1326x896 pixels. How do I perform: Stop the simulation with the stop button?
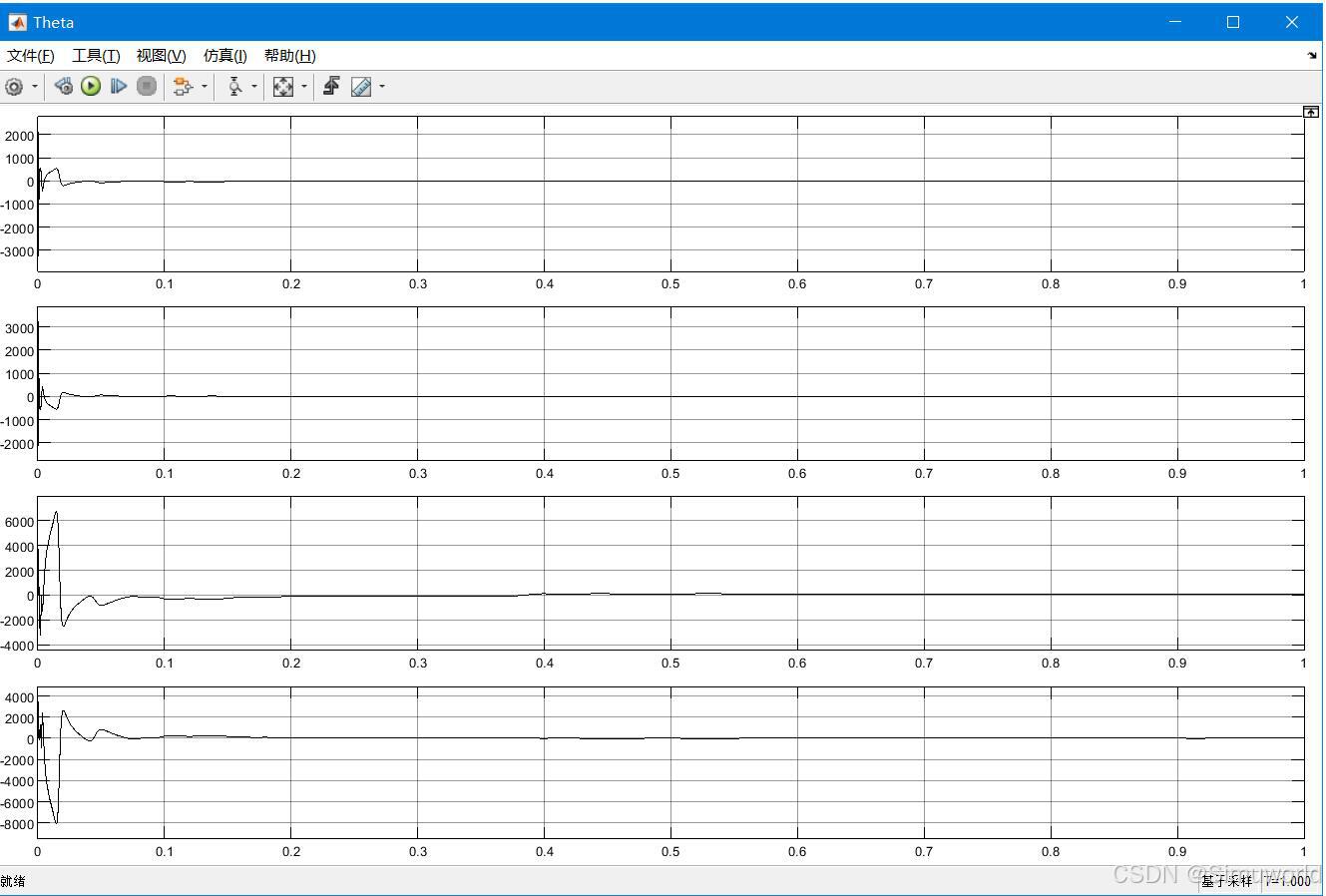coord(147,87)
